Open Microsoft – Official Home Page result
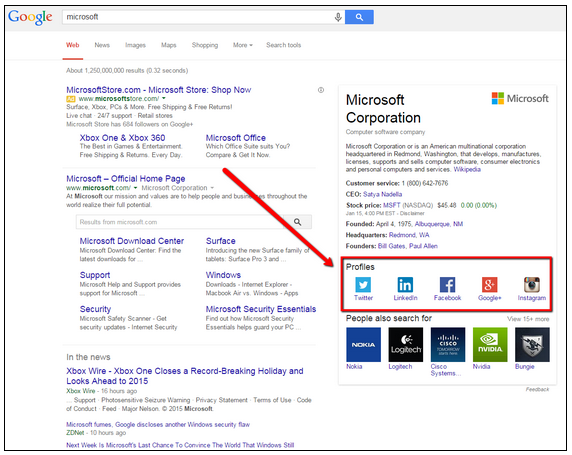This screenshot has height=455, width=572. [125, 178]
